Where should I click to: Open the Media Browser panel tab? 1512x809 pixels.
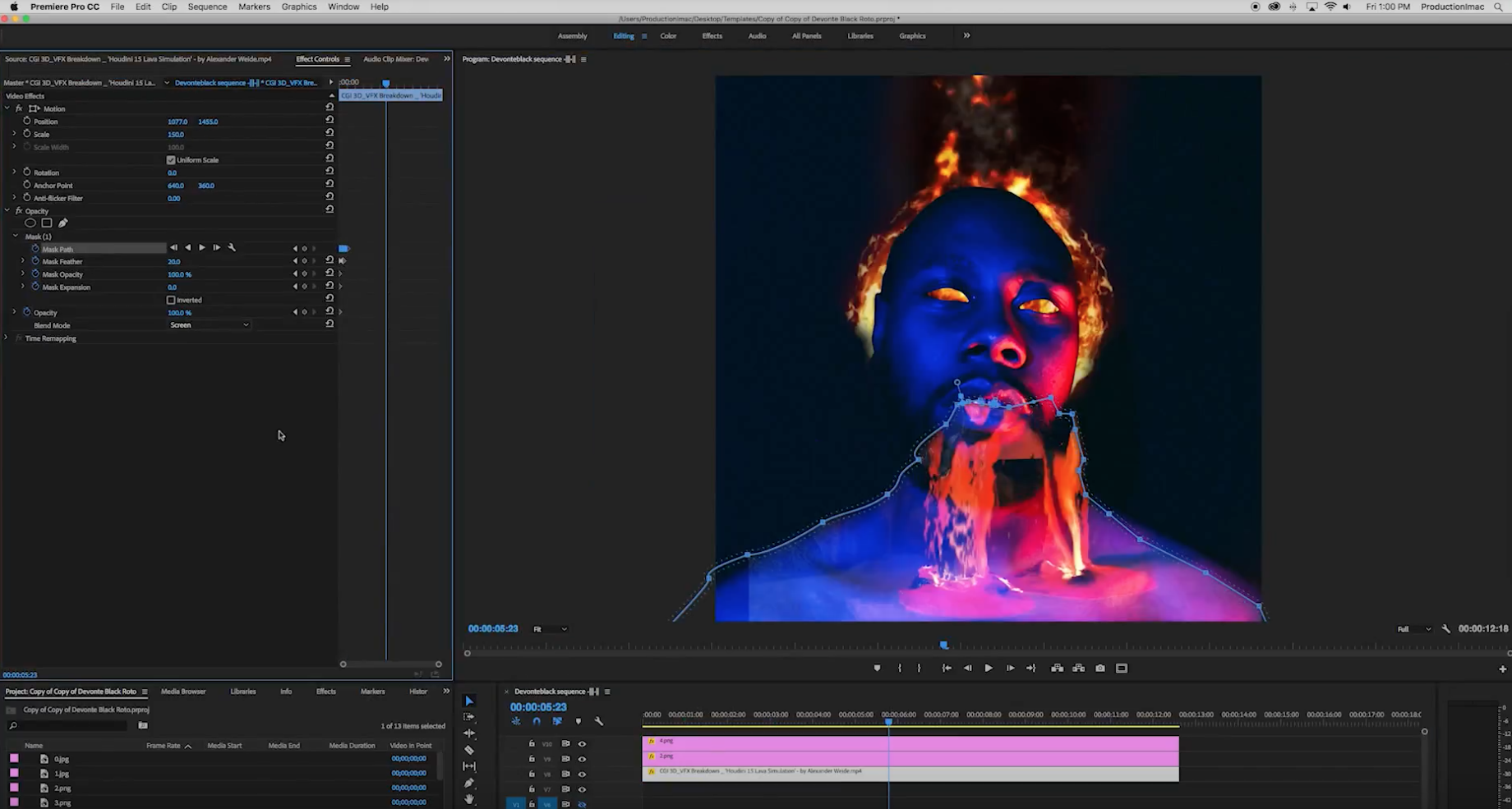183,692
